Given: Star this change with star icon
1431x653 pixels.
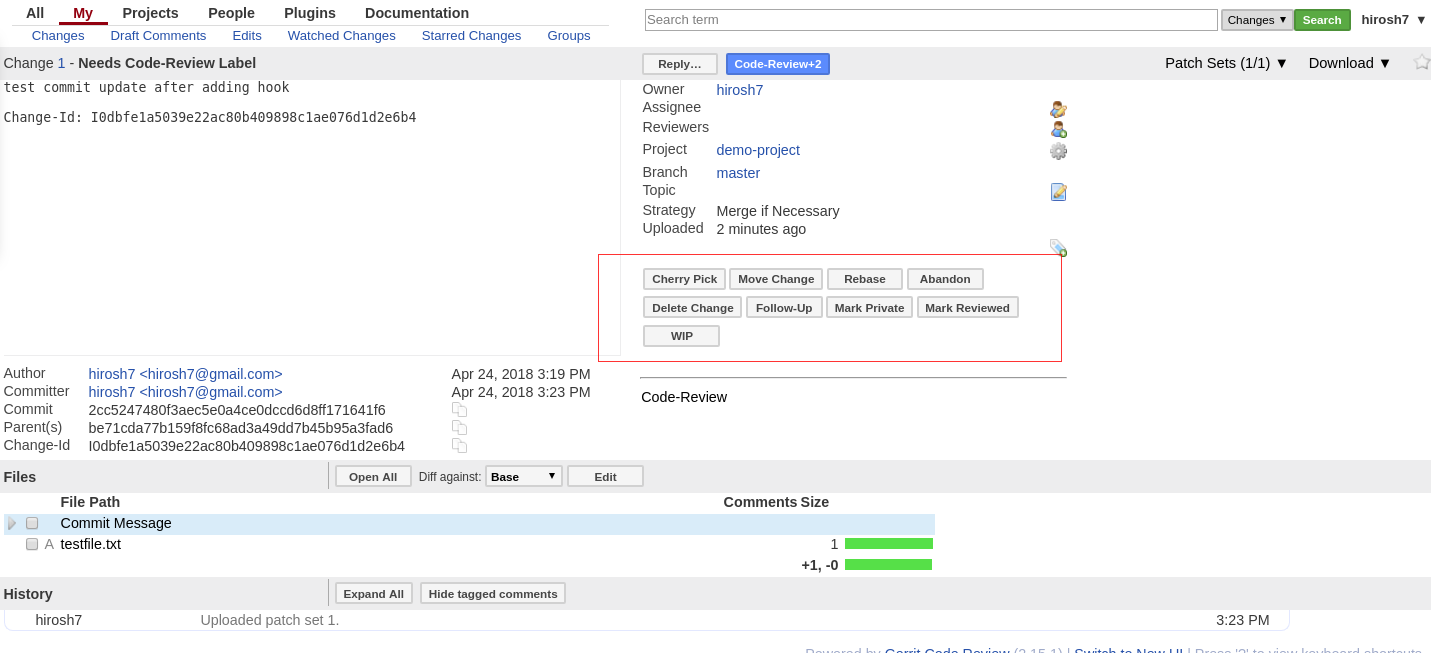Looking at the screenshot, I should [1421, 62].
